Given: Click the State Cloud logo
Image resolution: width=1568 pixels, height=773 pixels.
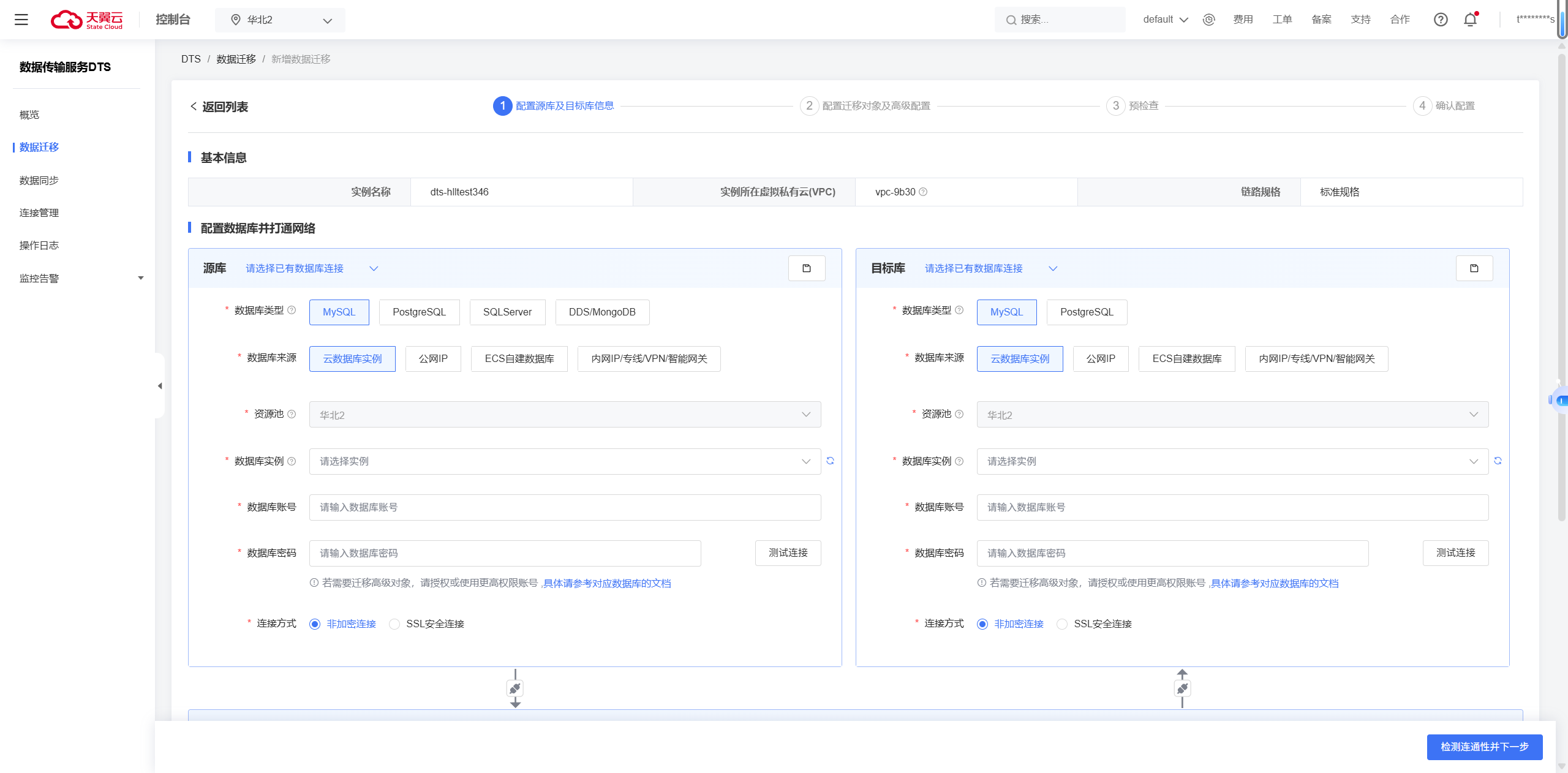Looking at the screenshot, I should (86, 20).
